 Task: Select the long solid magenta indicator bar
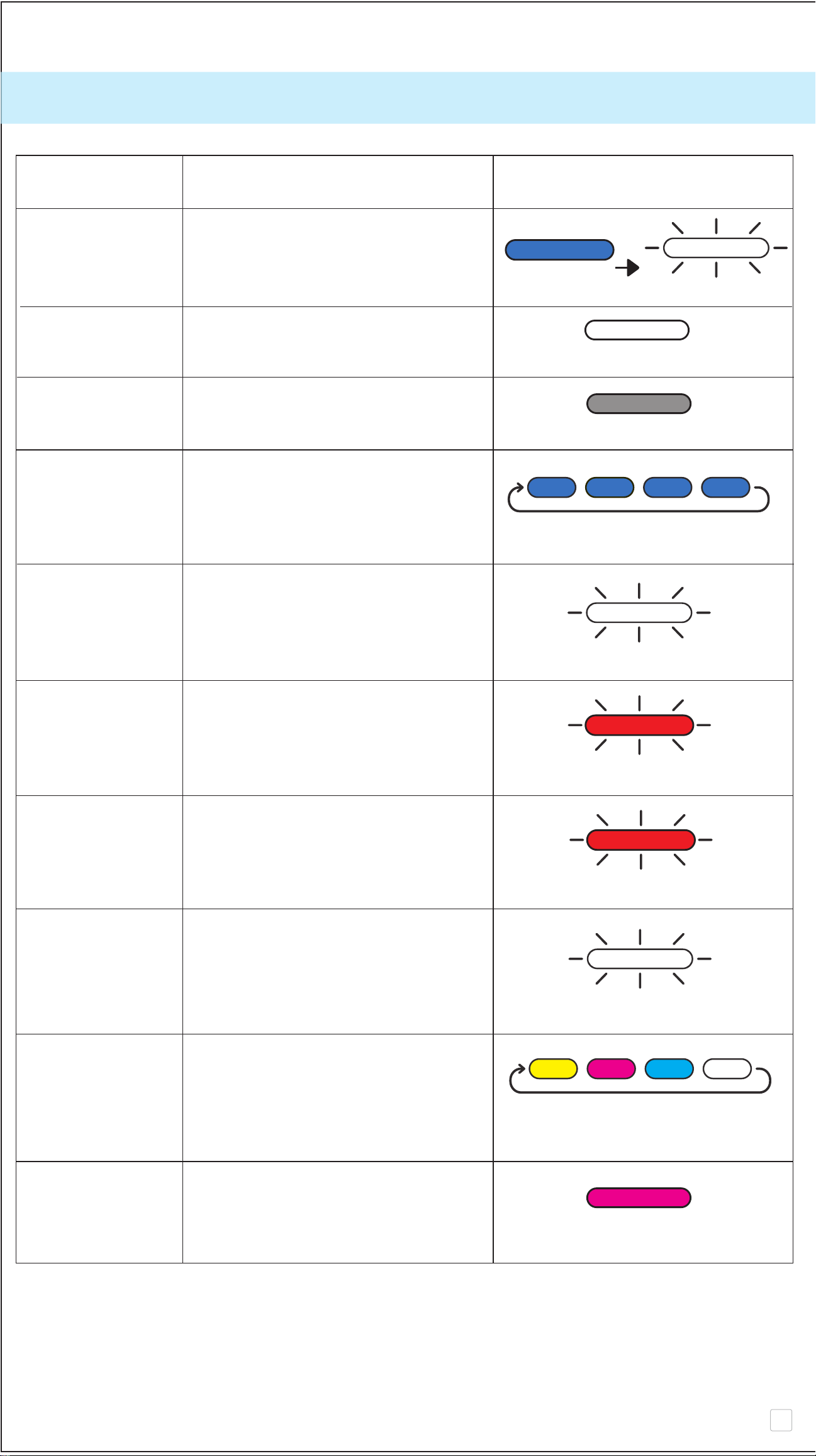[x=639, y=1198]
